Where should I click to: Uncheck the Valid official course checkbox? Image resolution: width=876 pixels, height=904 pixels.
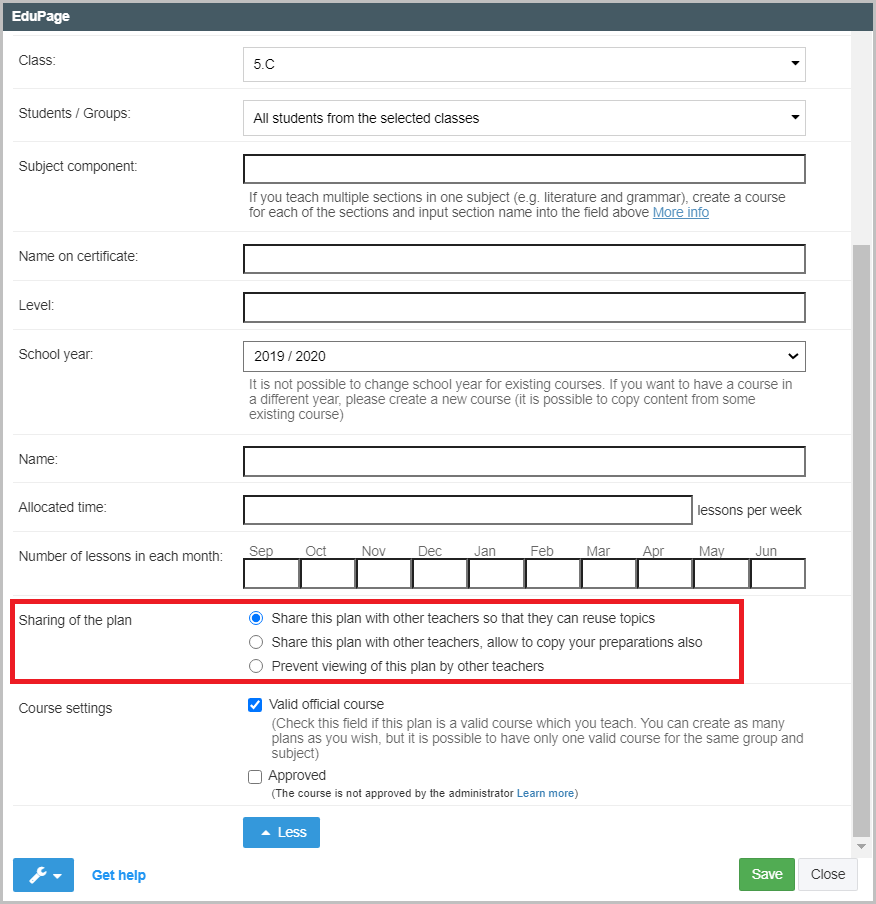[x=255, y=704]
